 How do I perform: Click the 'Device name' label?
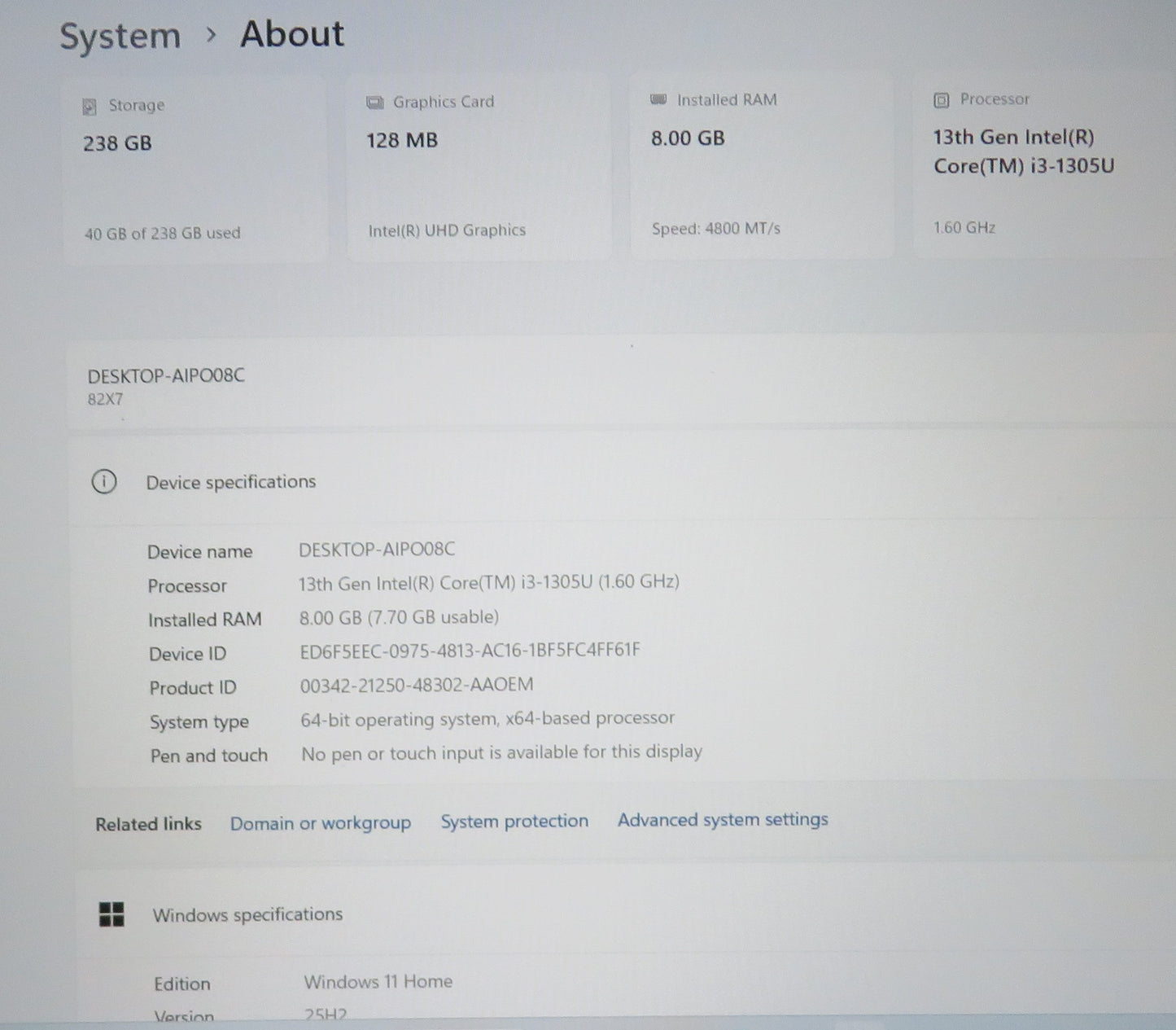pyautogui.click(x=200, y=552)
